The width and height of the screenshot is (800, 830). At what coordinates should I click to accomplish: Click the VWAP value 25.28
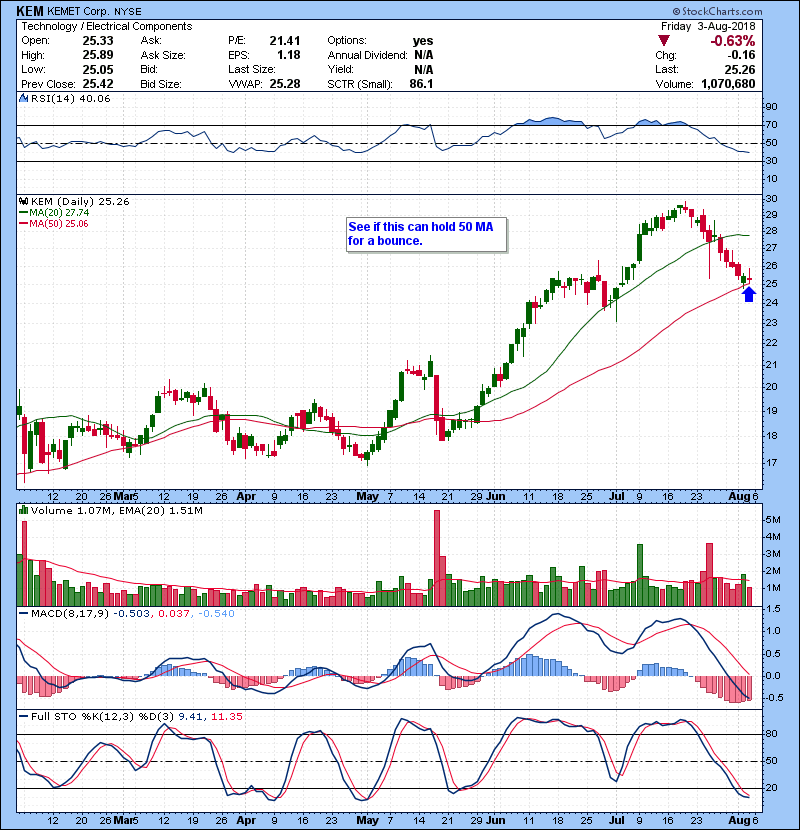(285, 84)
